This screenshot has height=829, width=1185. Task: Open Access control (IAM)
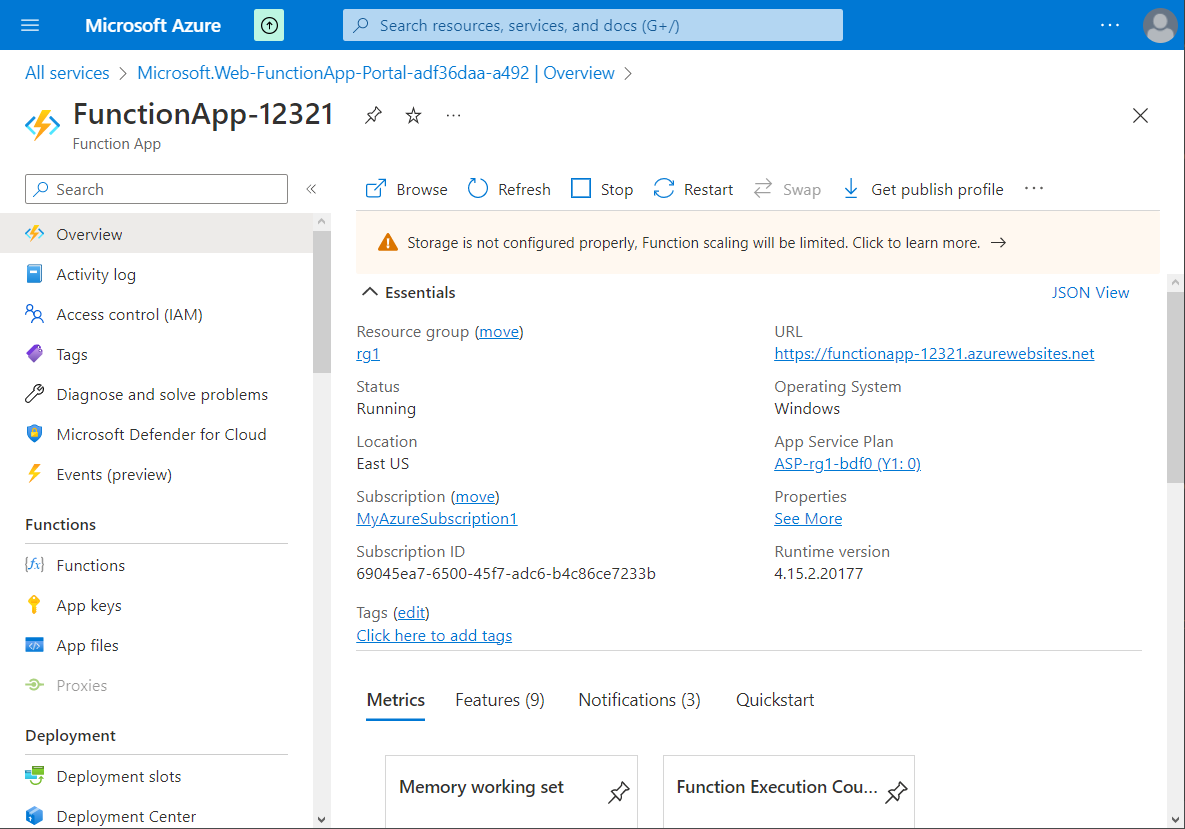156,314
